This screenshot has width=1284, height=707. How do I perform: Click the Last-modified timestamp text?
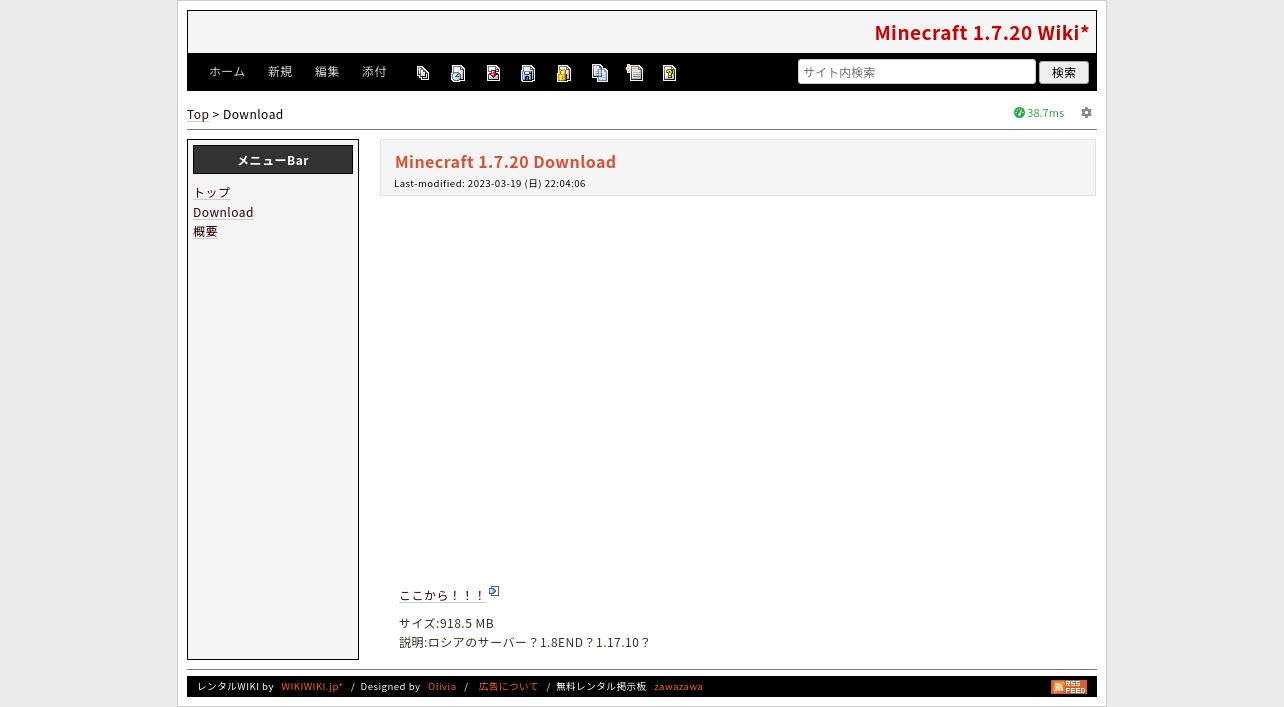[x=490, y=183]
